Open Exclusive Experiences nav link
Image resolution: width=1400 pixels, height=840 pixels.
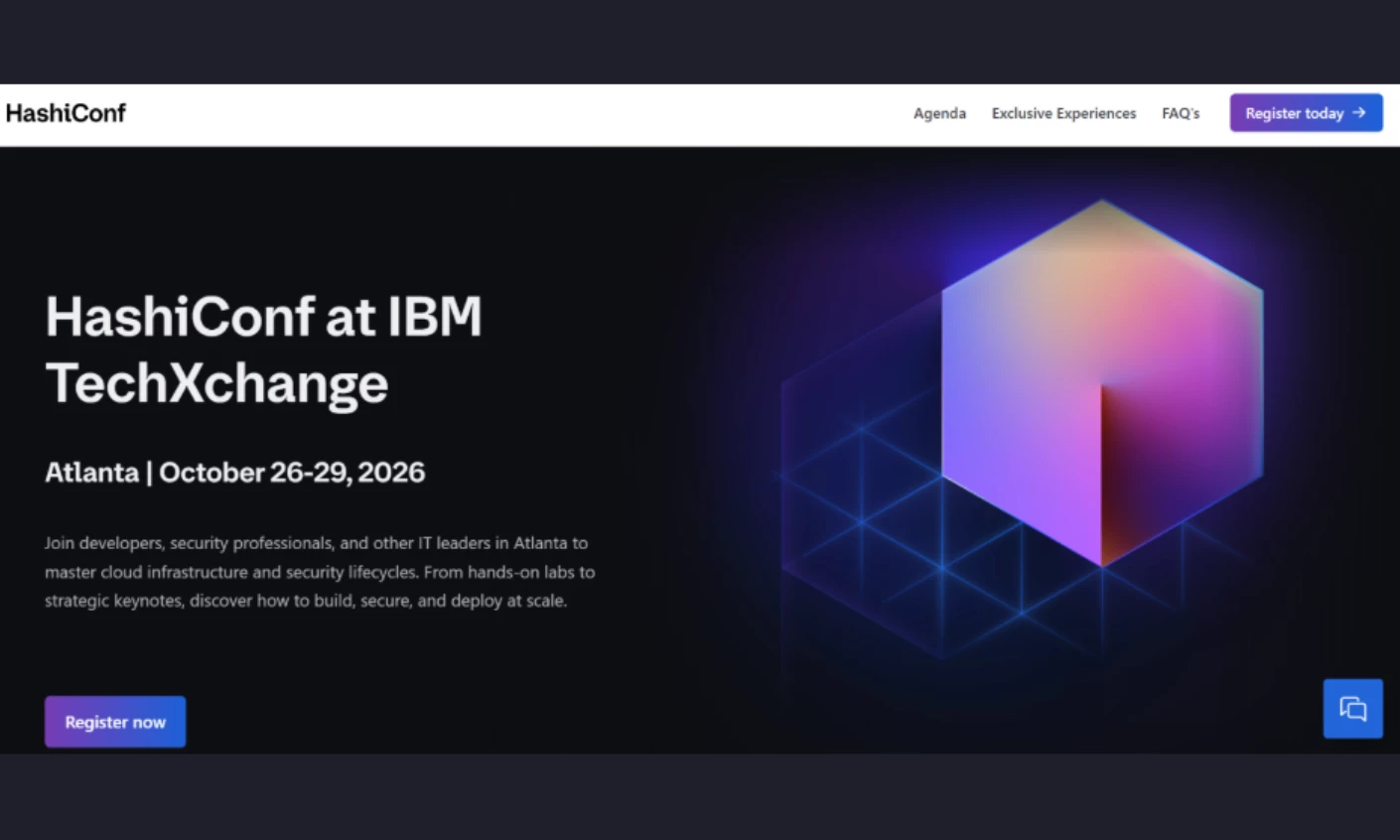1063,113
